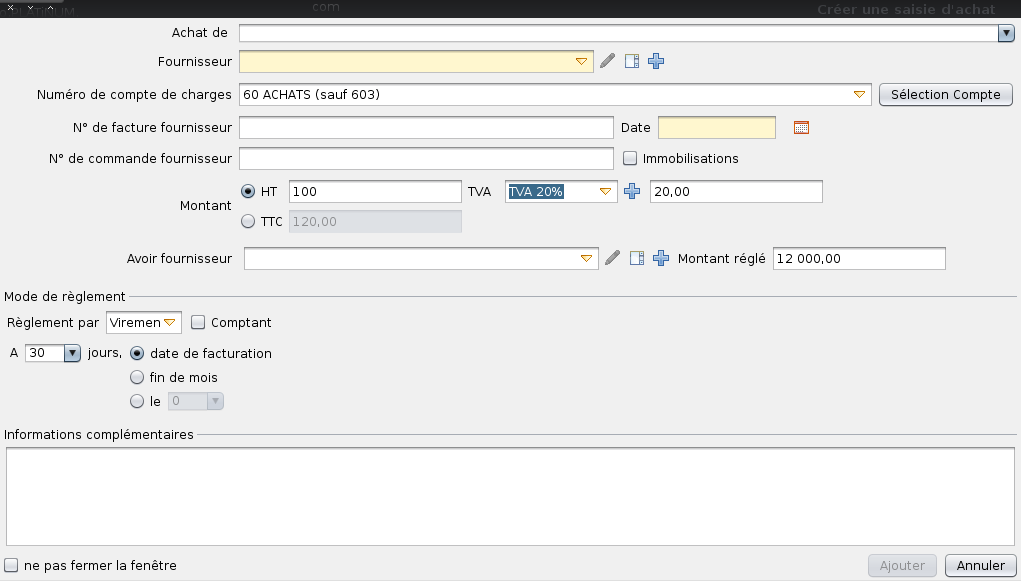Expand the 'Achat de' dropdown arrow
The height and width of the screenshot is (581, 1021).
click(x=1006, y=34)
